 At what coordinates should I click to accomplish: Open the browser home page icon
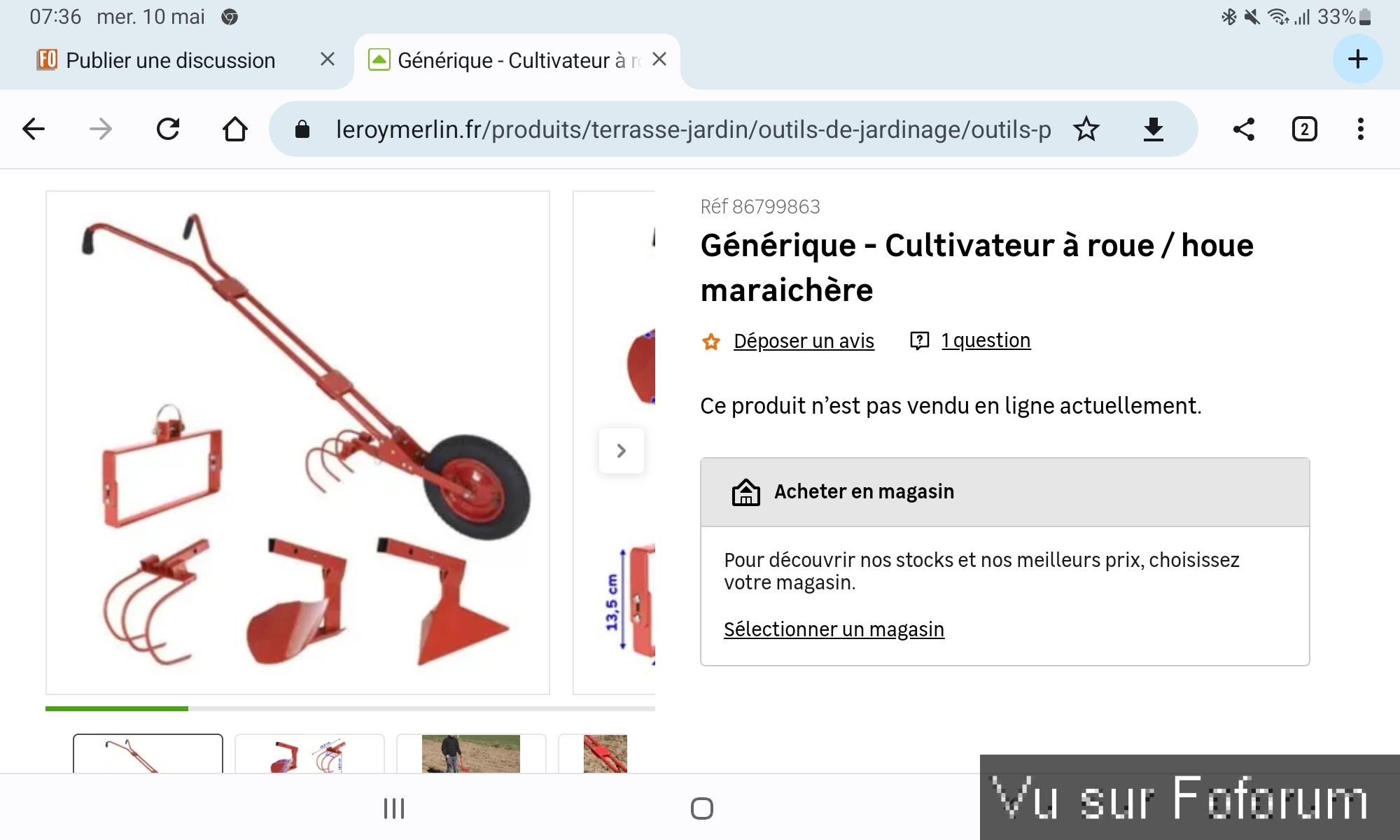[235, 129]
